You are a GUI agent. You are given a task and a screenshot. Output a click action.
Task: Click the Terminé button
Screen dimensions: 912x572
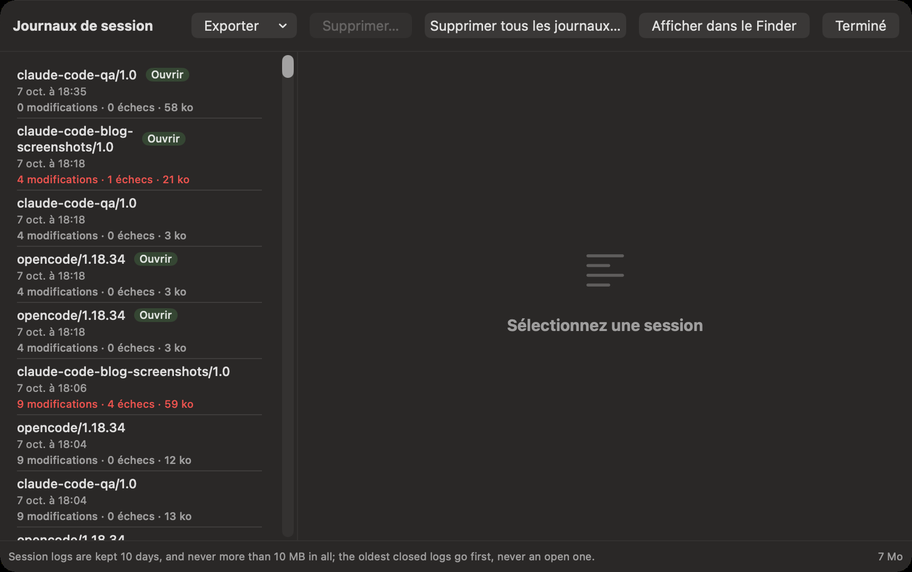coord(861,26)
